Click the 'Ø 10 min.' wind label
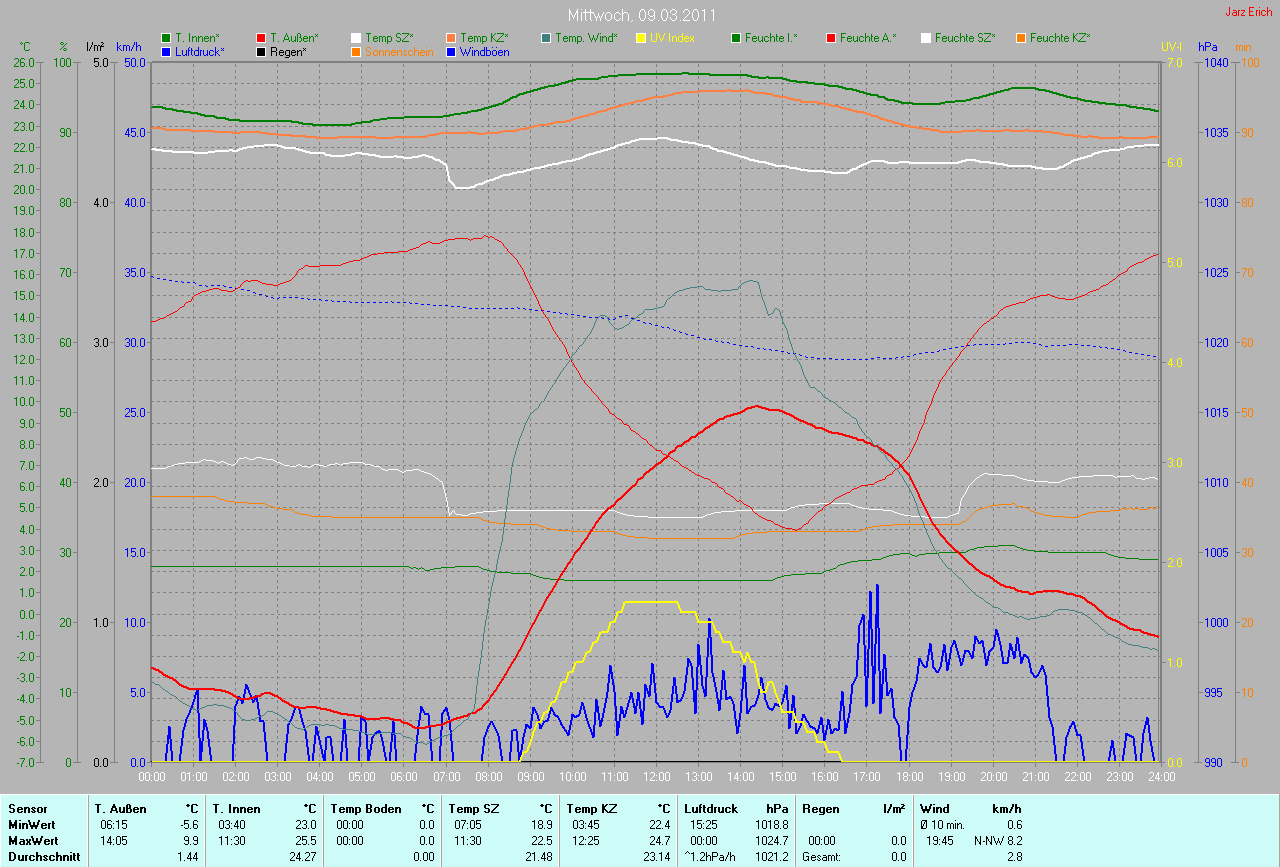The height and width of the screenshot is (867, 1280). (944, 825)
